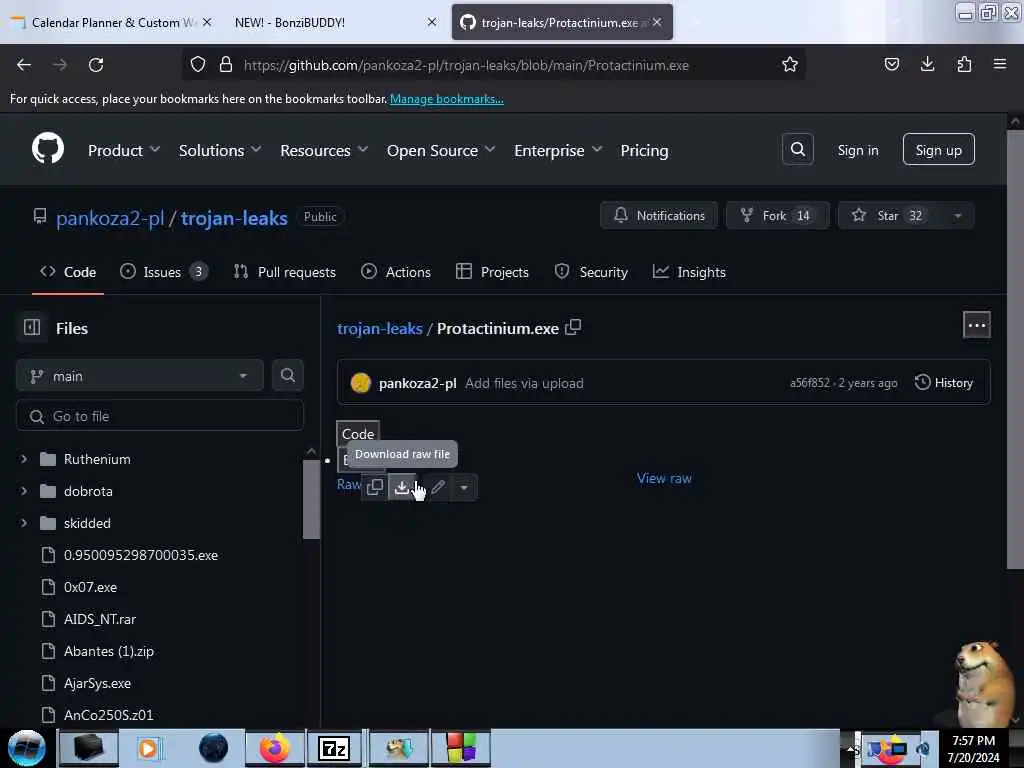Switch to the Pull requests tab
1024x768 pixels.
[x=285, y=272]
